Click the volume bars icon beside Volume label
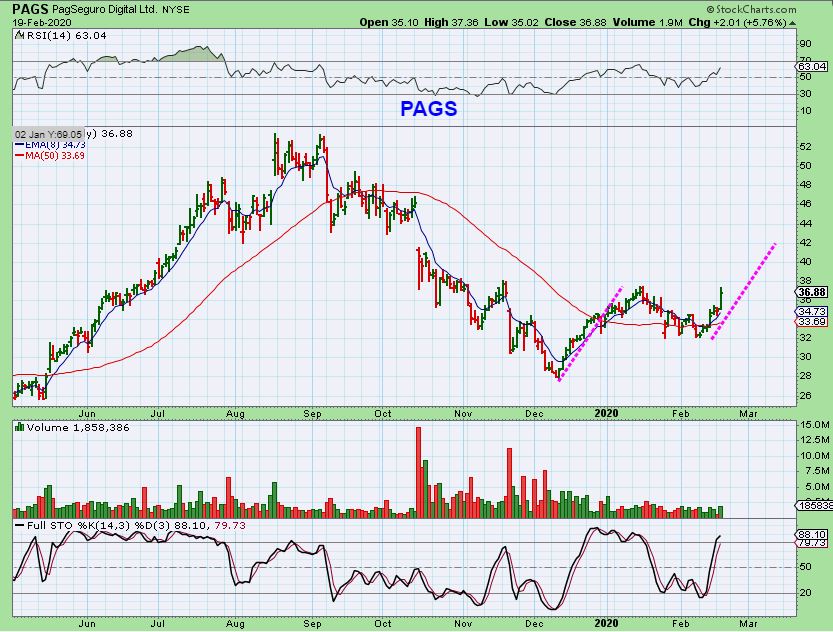This screenshot has height=632, width=833. [19, 427]
